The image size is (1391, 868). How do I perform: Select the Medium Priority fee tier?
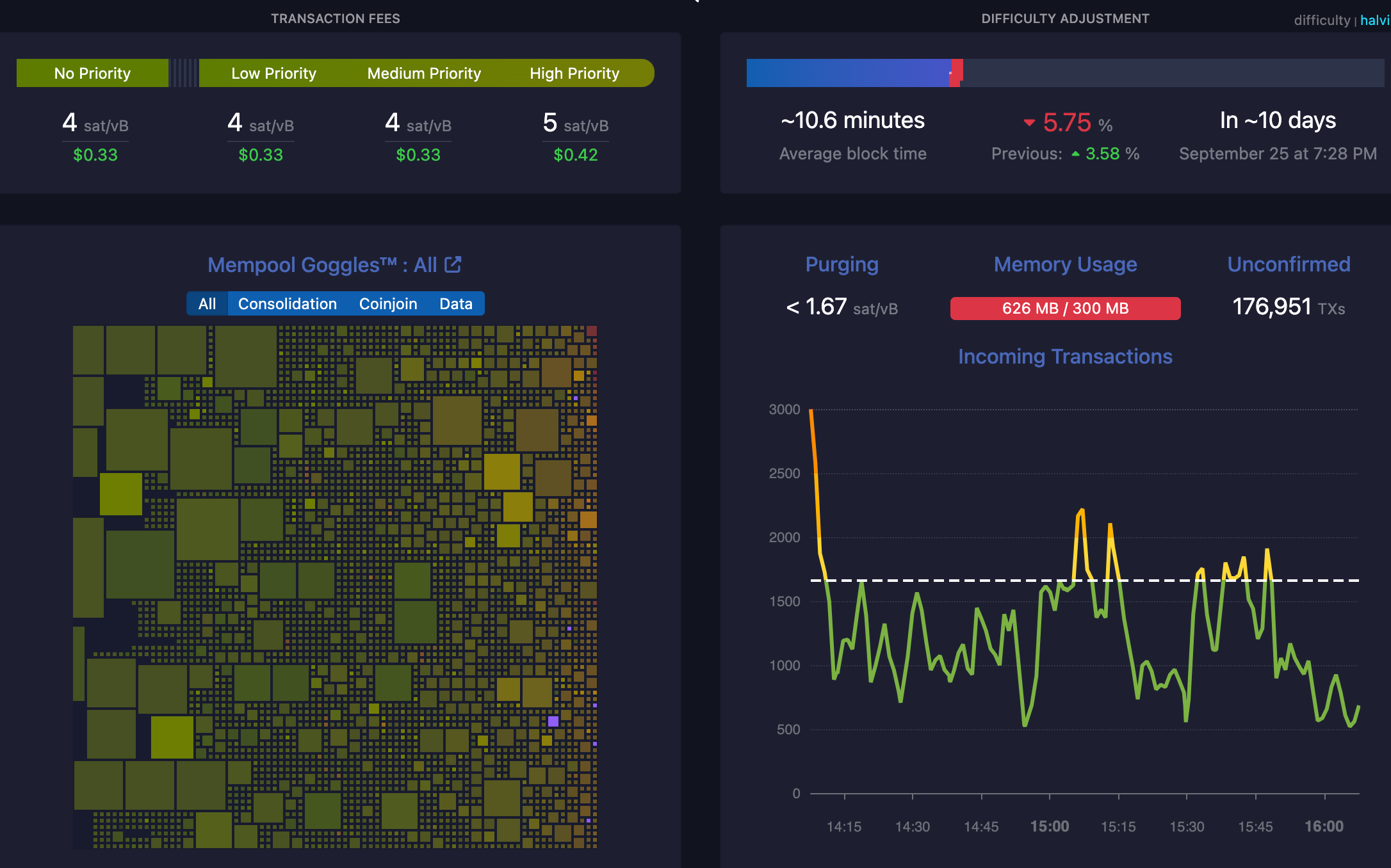coord(423,73)
